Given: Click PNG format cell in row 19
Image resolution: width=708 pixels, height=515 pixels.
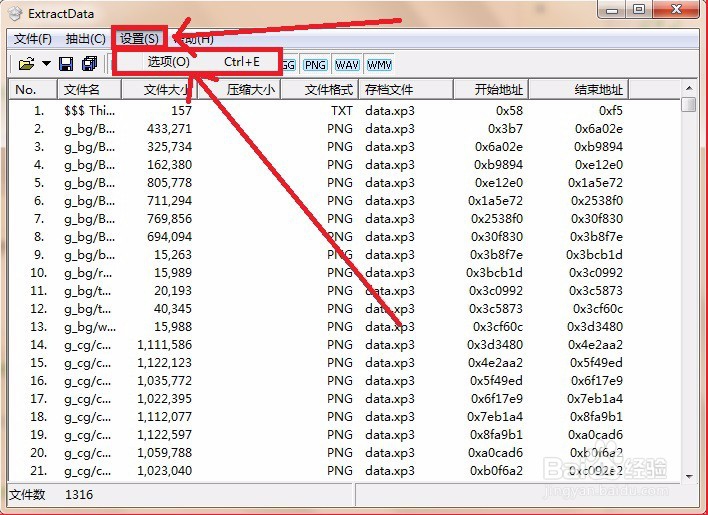Looking at the screenshot, I should [340, 435].
